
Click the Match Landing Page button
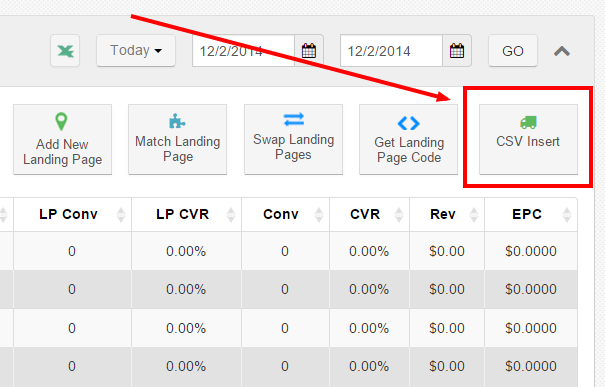(x=177, y=139)
